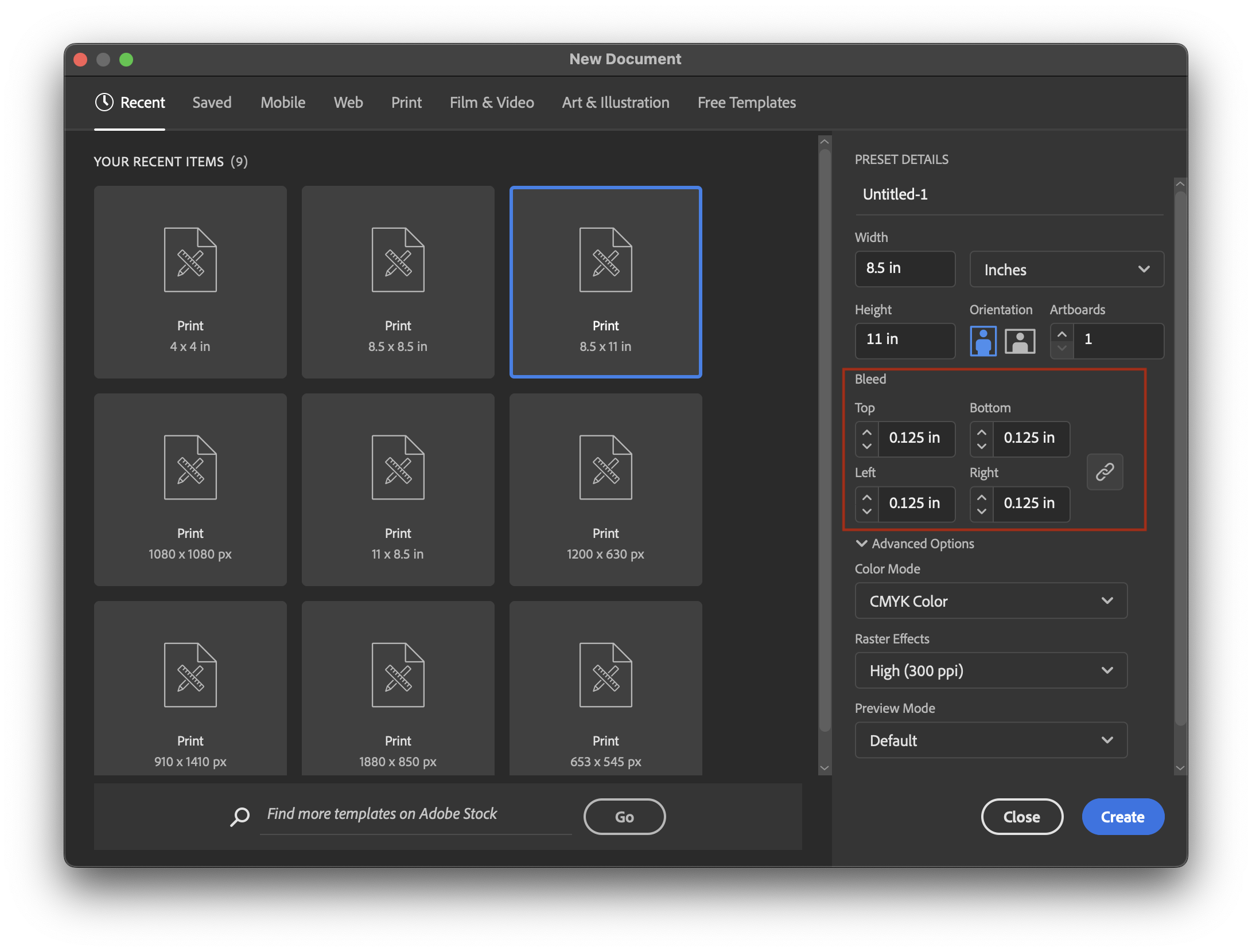Viewport: 1252px width, 952px height.
Task: Click the Recent clock icon
Action: (104, 102)
